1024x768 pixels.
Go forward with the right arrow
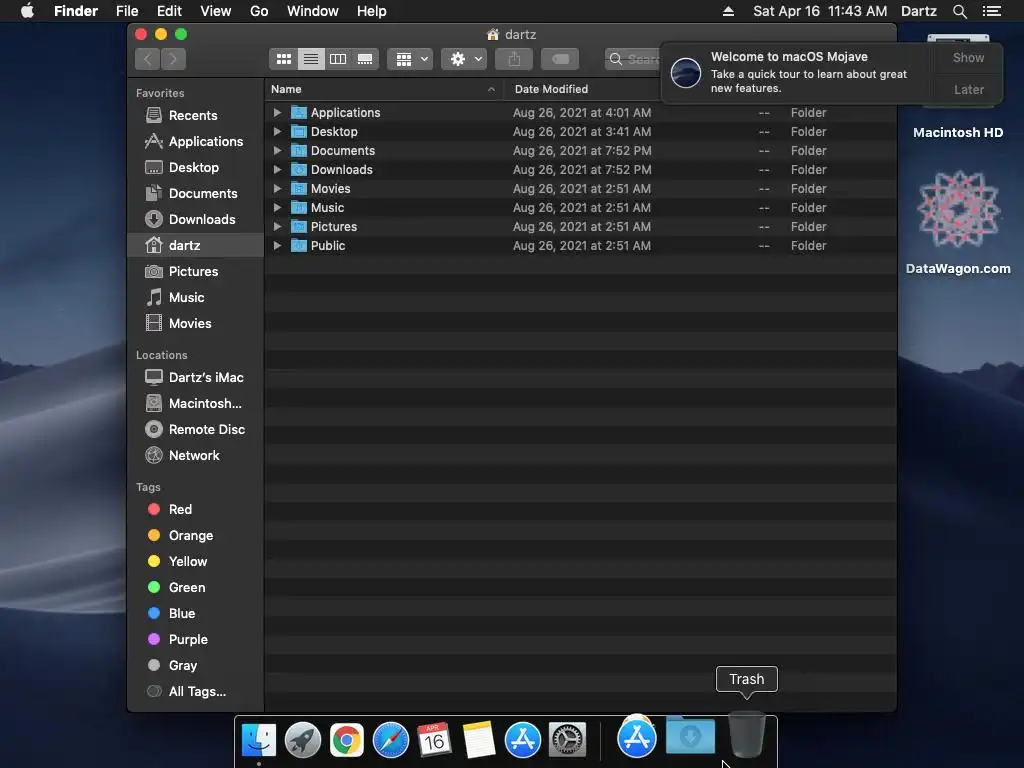click(x=173, y=59)
